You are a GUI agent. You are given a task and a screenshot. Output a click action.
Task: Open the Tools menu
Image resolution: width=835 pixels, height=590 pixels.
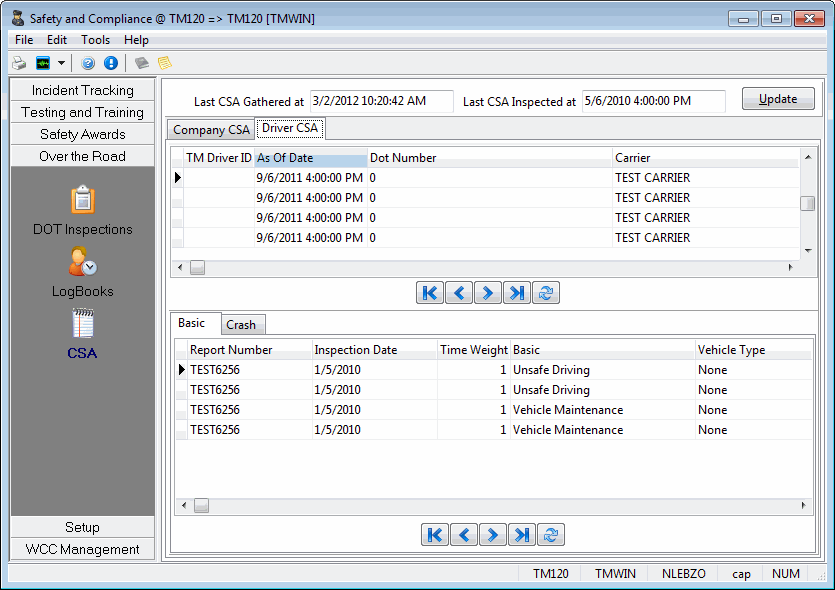(95, 40)
